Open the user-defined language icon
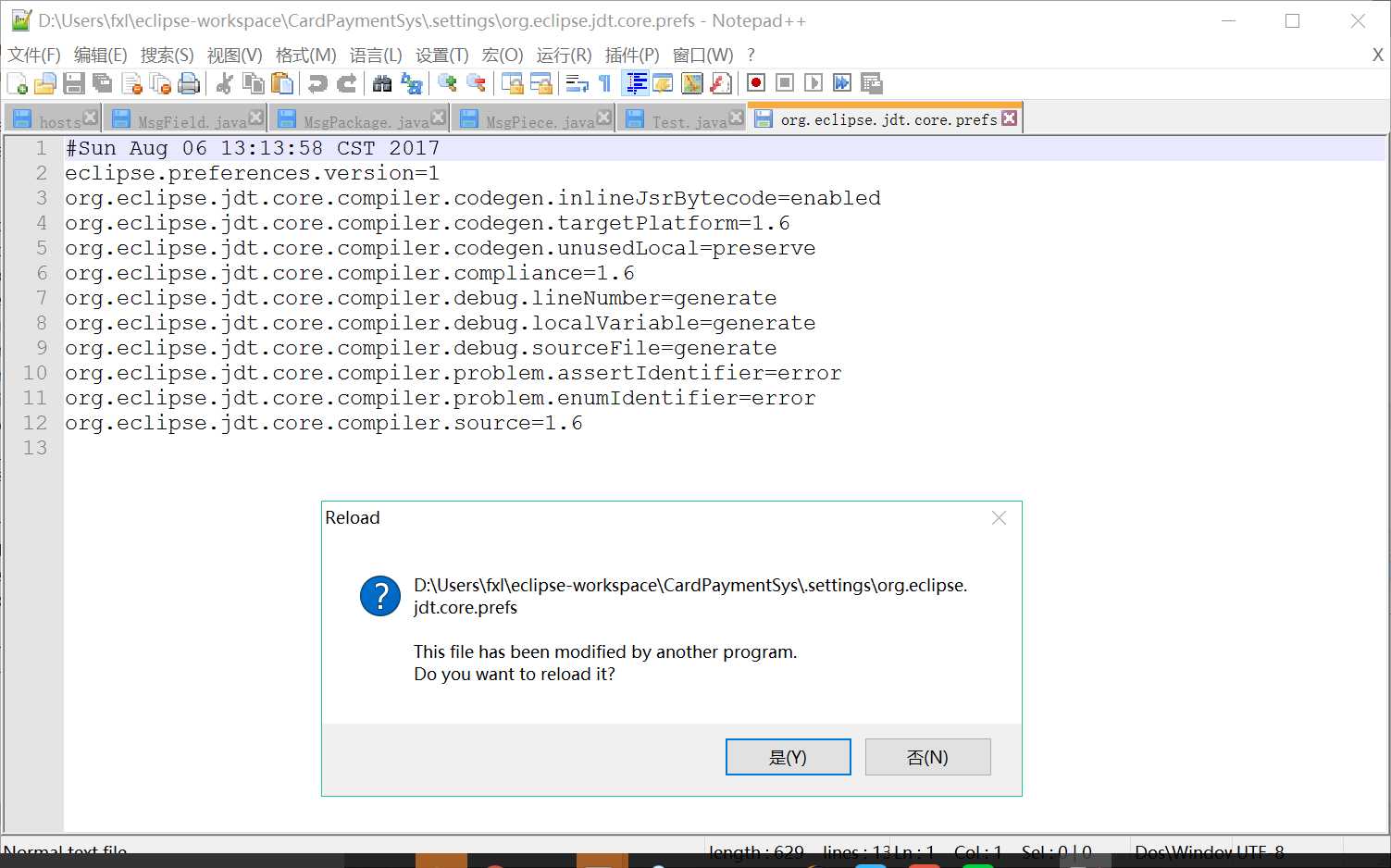The height and width of the screenshot is (868, 1391). click(x=663, y=83)
